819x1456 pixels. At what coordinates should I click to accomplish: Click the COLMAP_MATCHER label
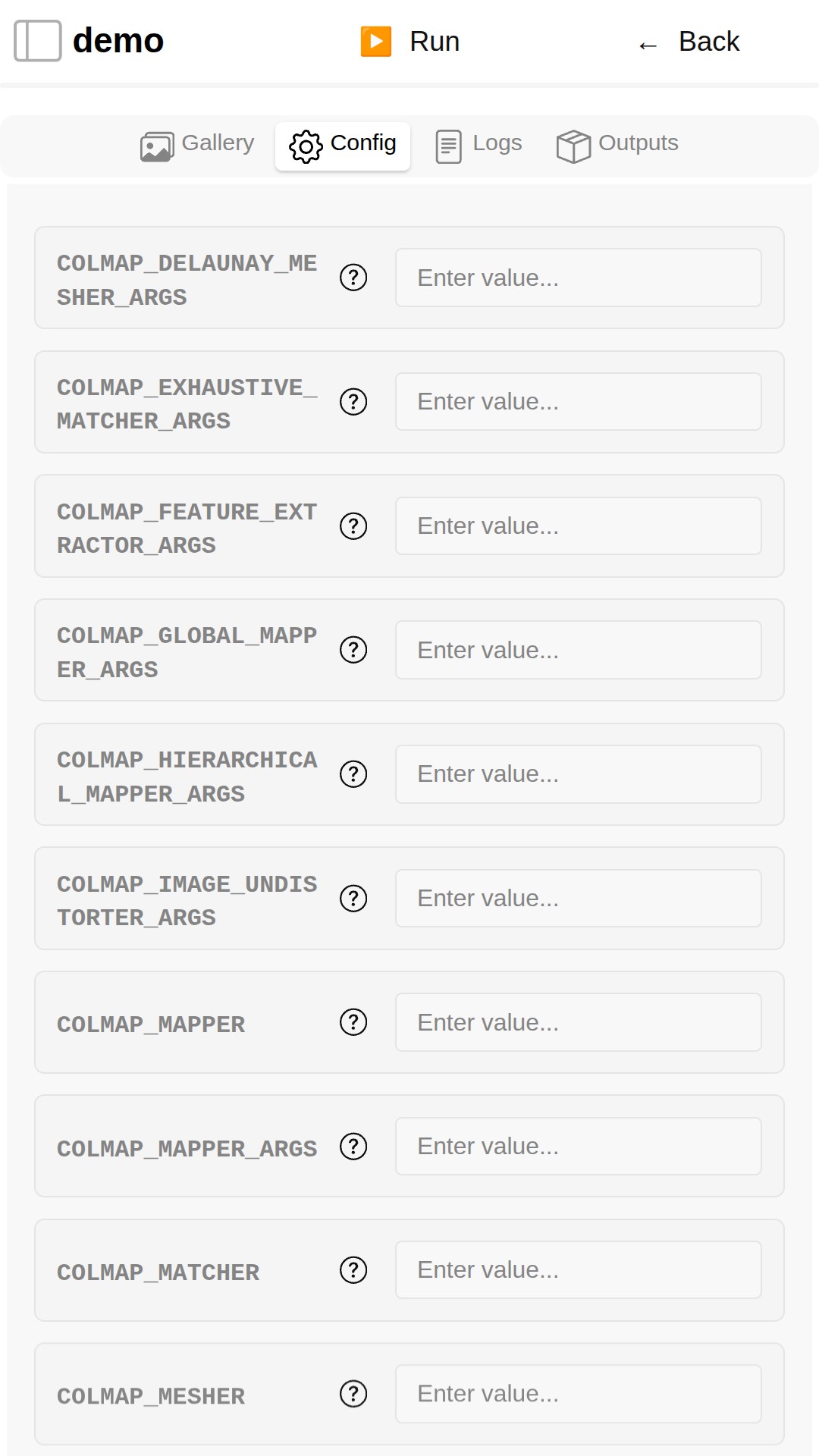point(158,1272)
